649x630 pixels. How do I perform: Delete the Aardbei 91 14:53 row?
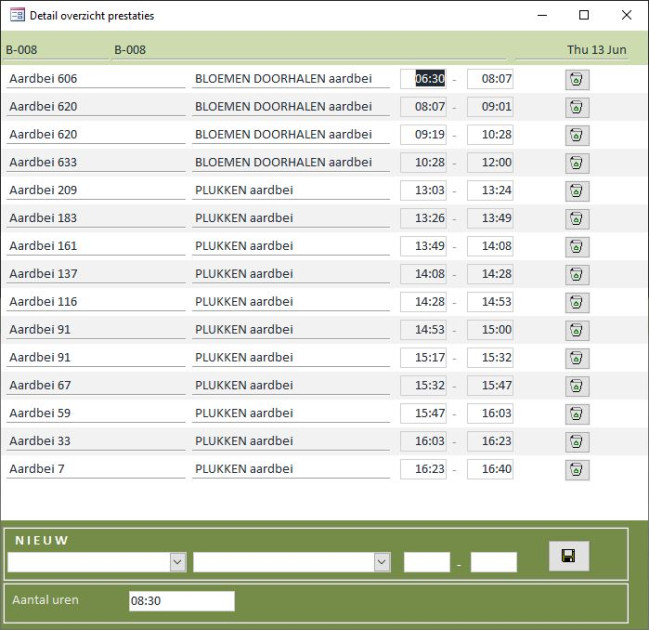pos(577,330)
